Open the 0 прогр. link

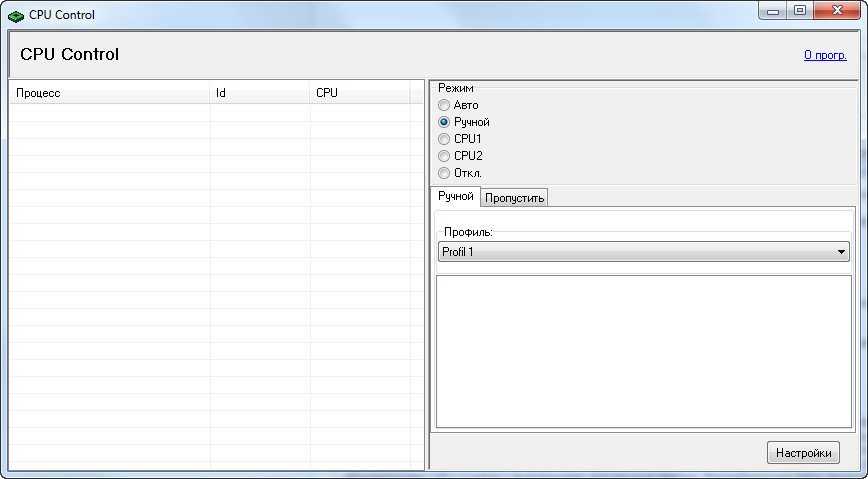tap(824, 55)
